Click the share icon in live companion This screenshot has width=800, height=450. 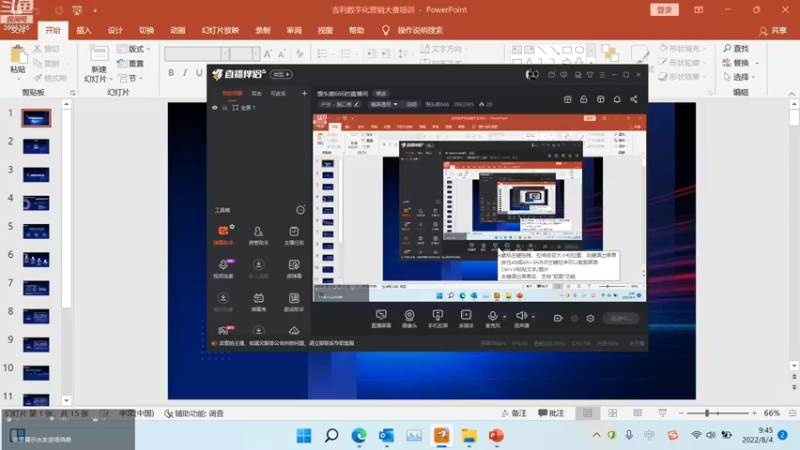(634, 99)
